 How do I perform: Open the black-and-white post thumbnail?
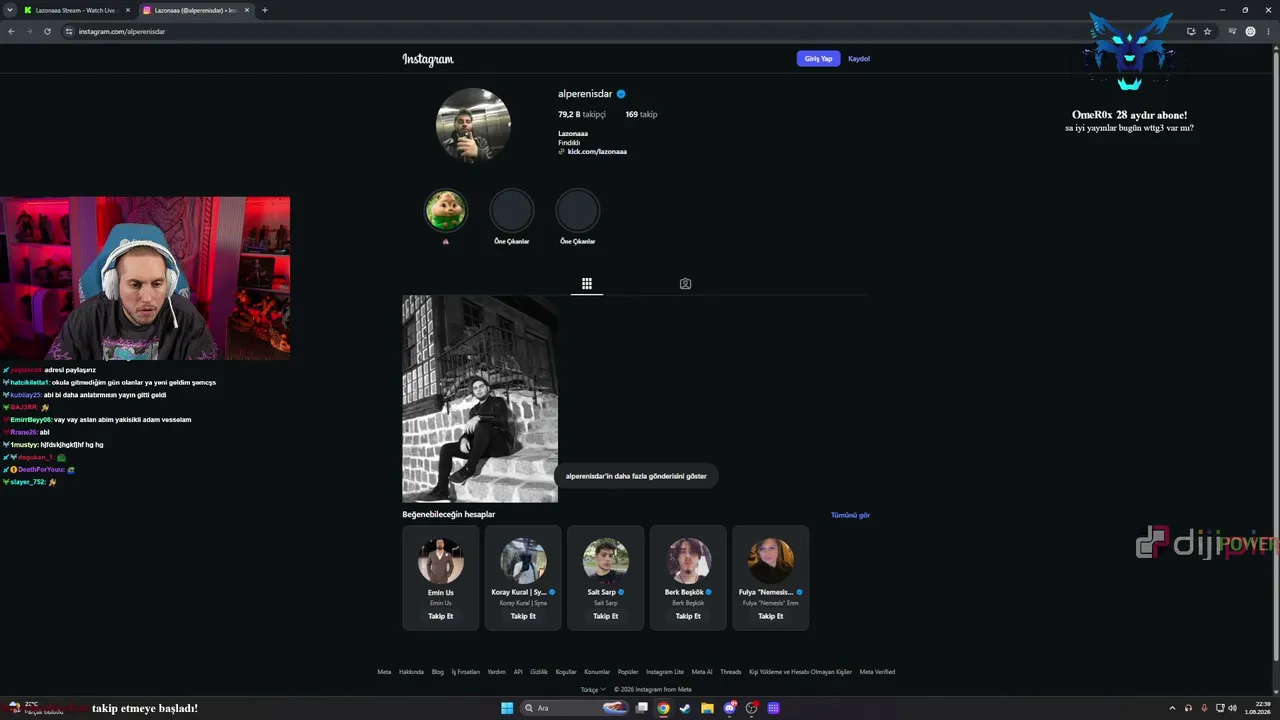click(480, 398)
